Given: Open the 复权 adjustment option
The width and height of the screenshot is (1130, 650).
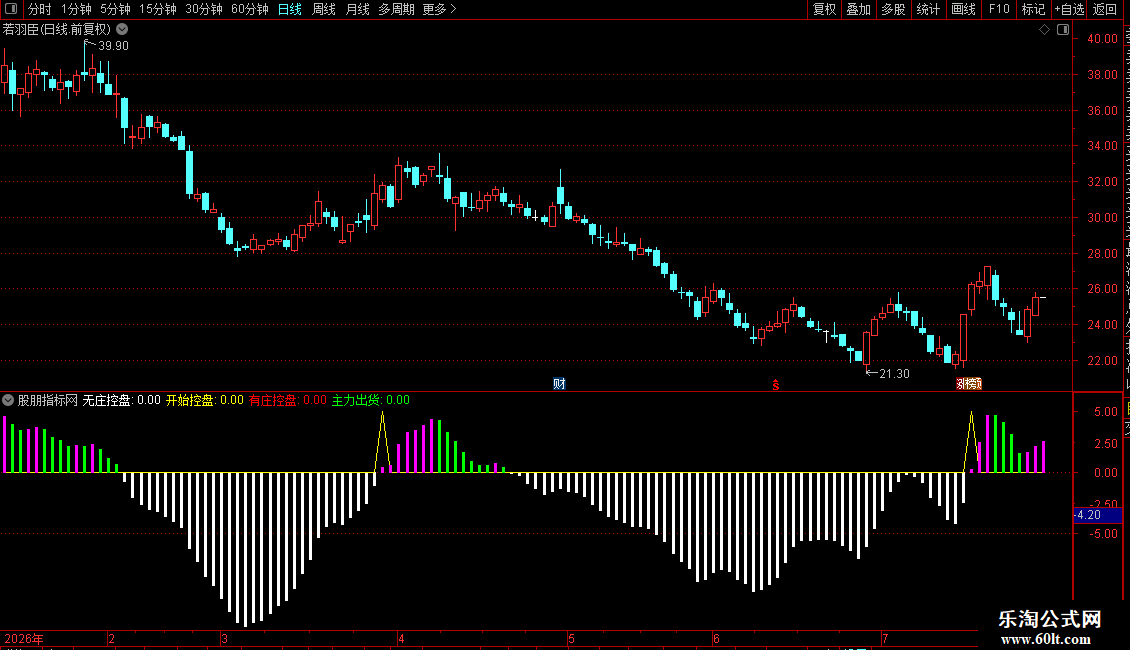Looking at the screenshot, I should [x=824, y=9].
